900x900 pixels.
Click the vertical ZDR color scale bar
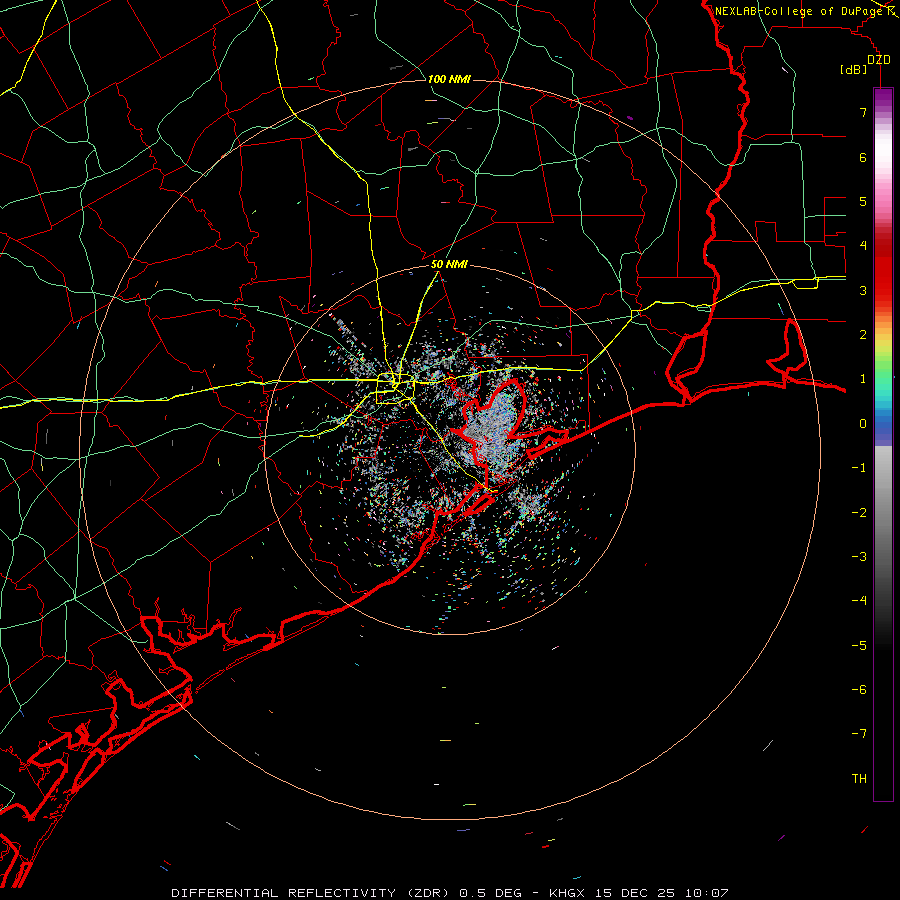(x=883, y=445)
